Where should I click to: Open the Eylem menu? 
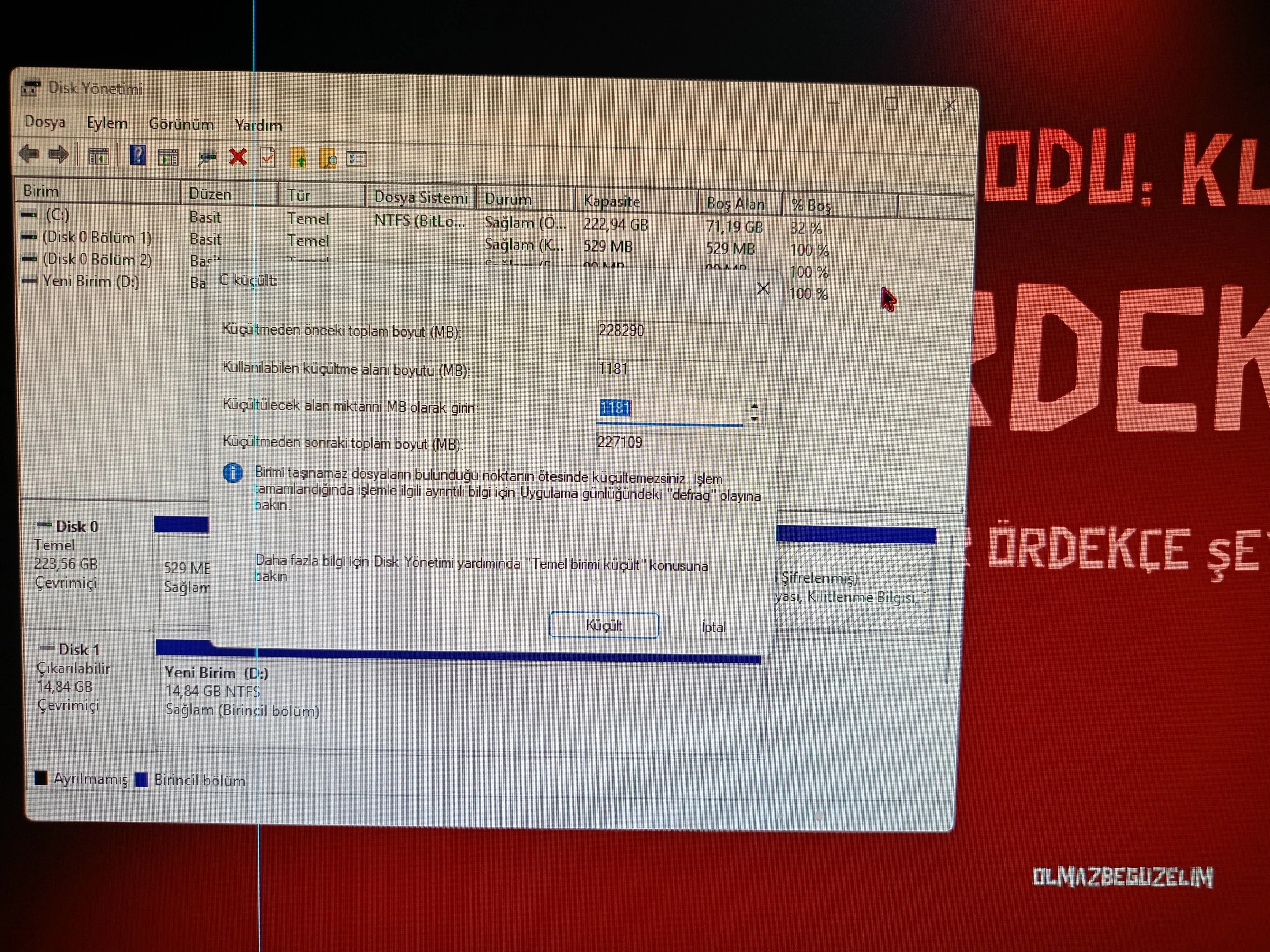pos(107,123)
